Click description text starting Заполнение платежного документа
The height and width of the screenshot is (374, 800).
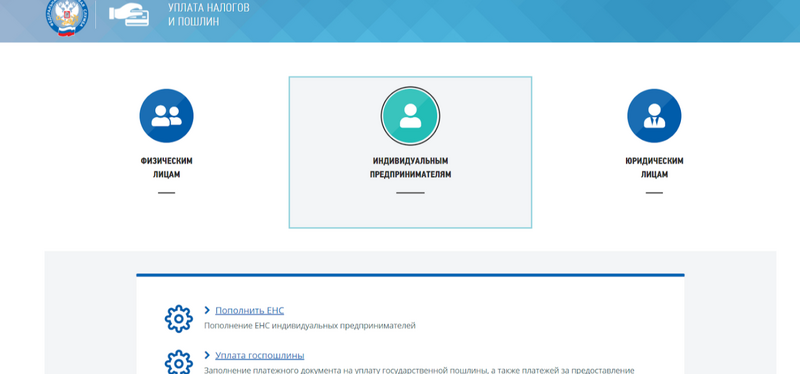[419, 370]
